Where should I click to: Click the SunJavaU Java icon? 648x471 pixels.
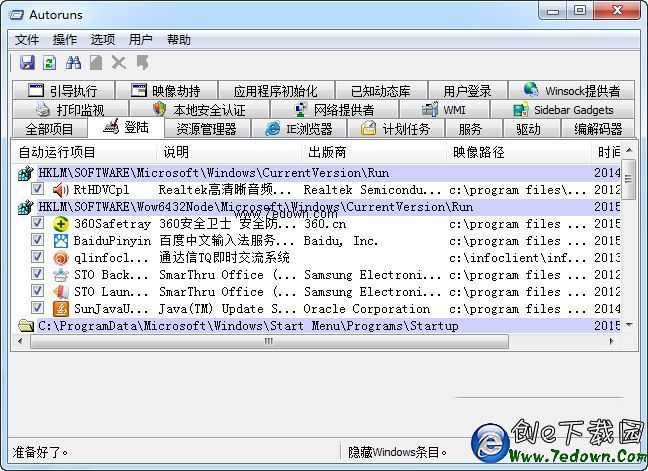pyautogui.click(x=61, y=309)
